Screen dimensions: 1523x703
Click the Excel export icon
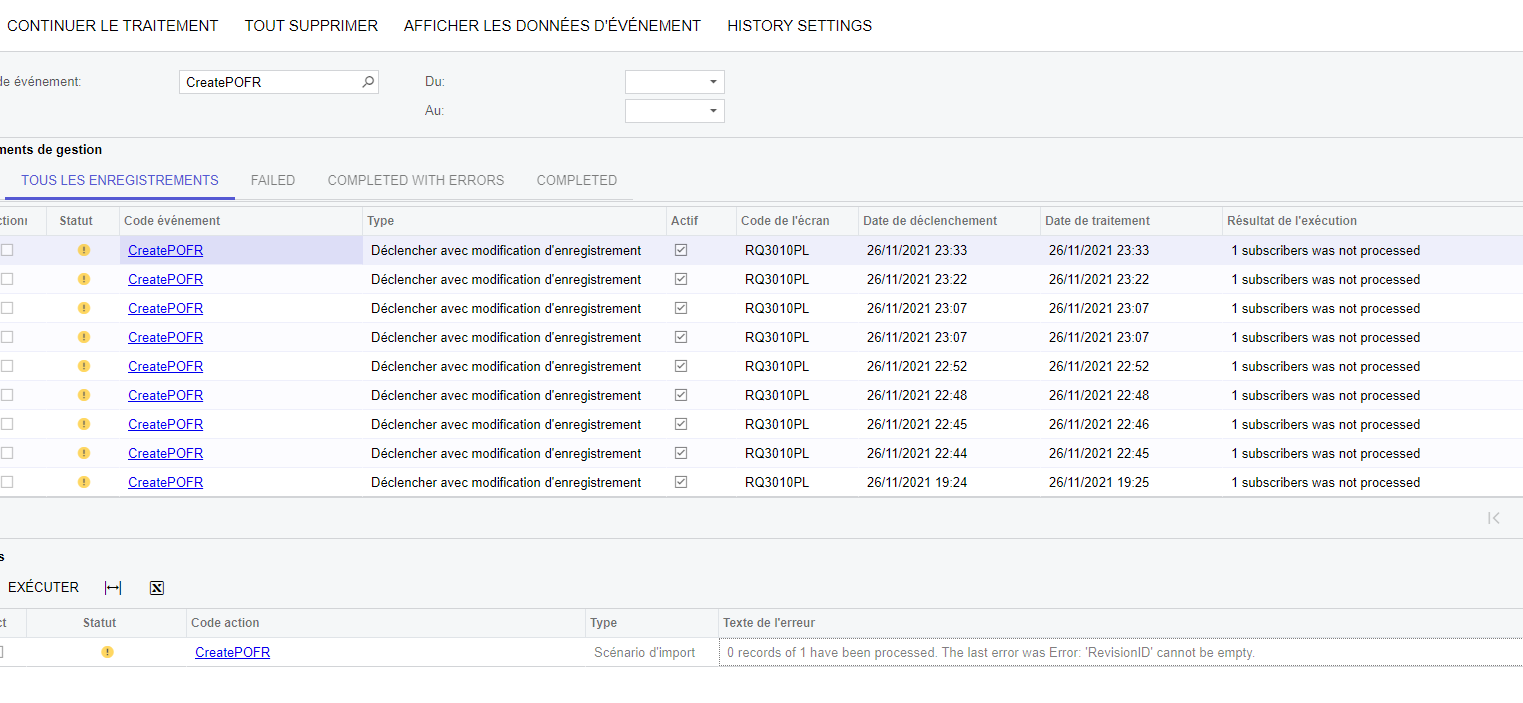click(157, 588)
